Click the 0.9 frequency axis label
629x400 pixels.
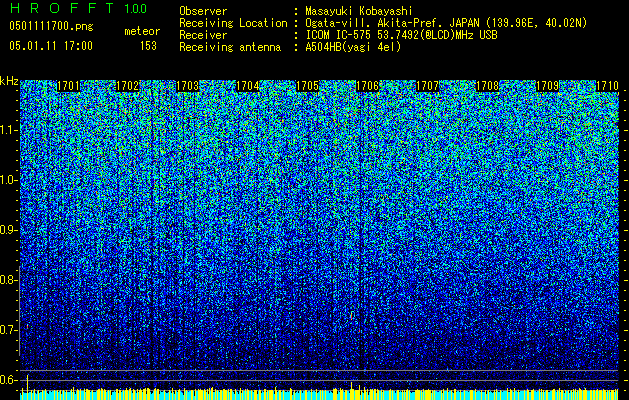point(7,230)
